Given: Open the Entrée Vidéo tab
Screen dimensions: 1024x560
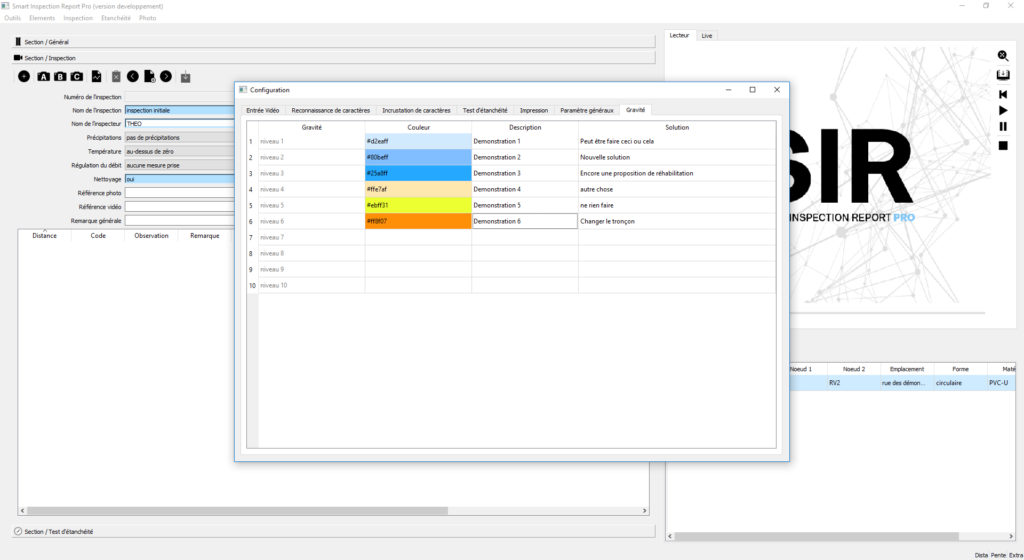Looking at the screenshot, I should click(x=263, y=110).
